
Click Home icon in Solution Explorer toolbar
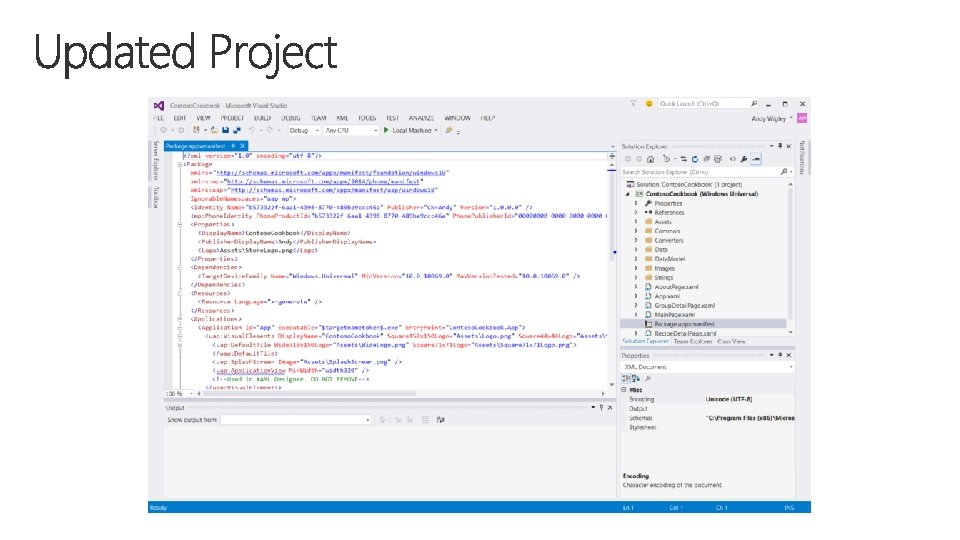(x=650, y=159)
